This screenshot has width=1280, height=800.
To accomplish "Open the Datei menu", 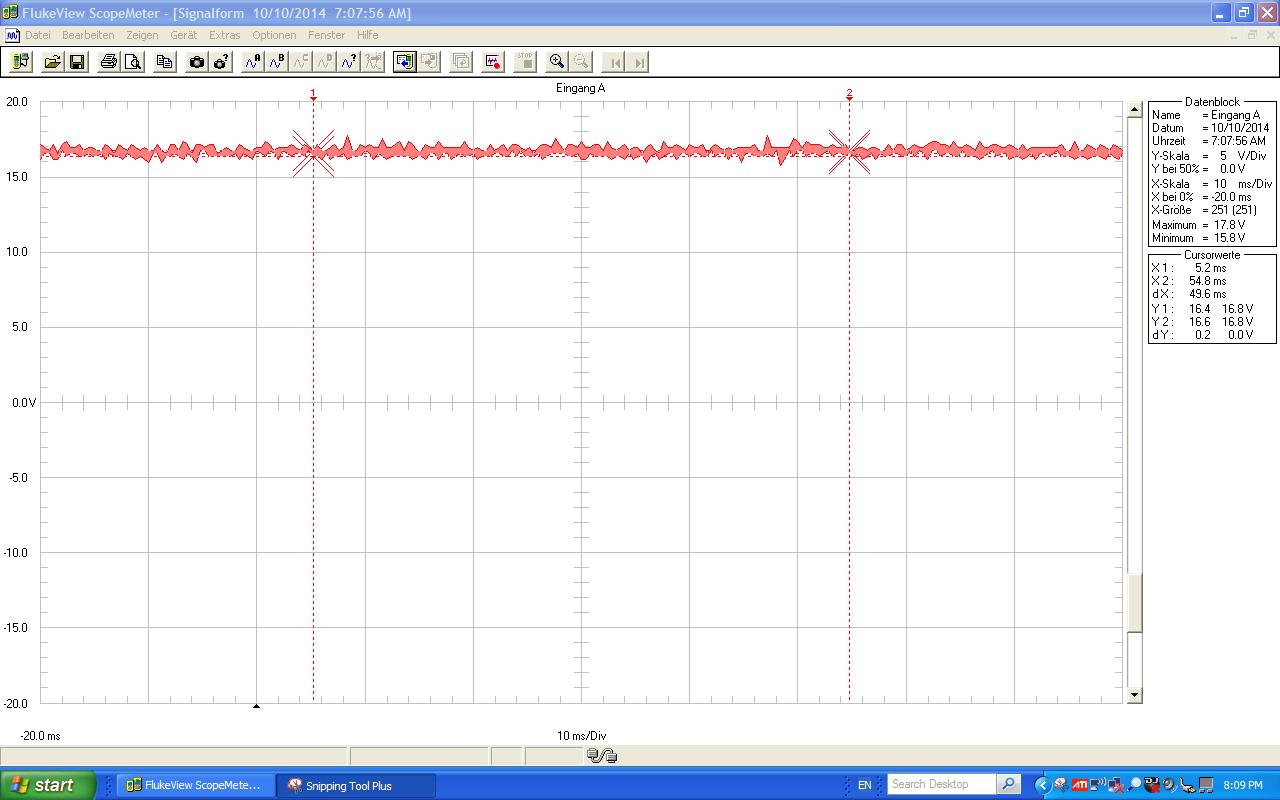I will pos(37,35).
